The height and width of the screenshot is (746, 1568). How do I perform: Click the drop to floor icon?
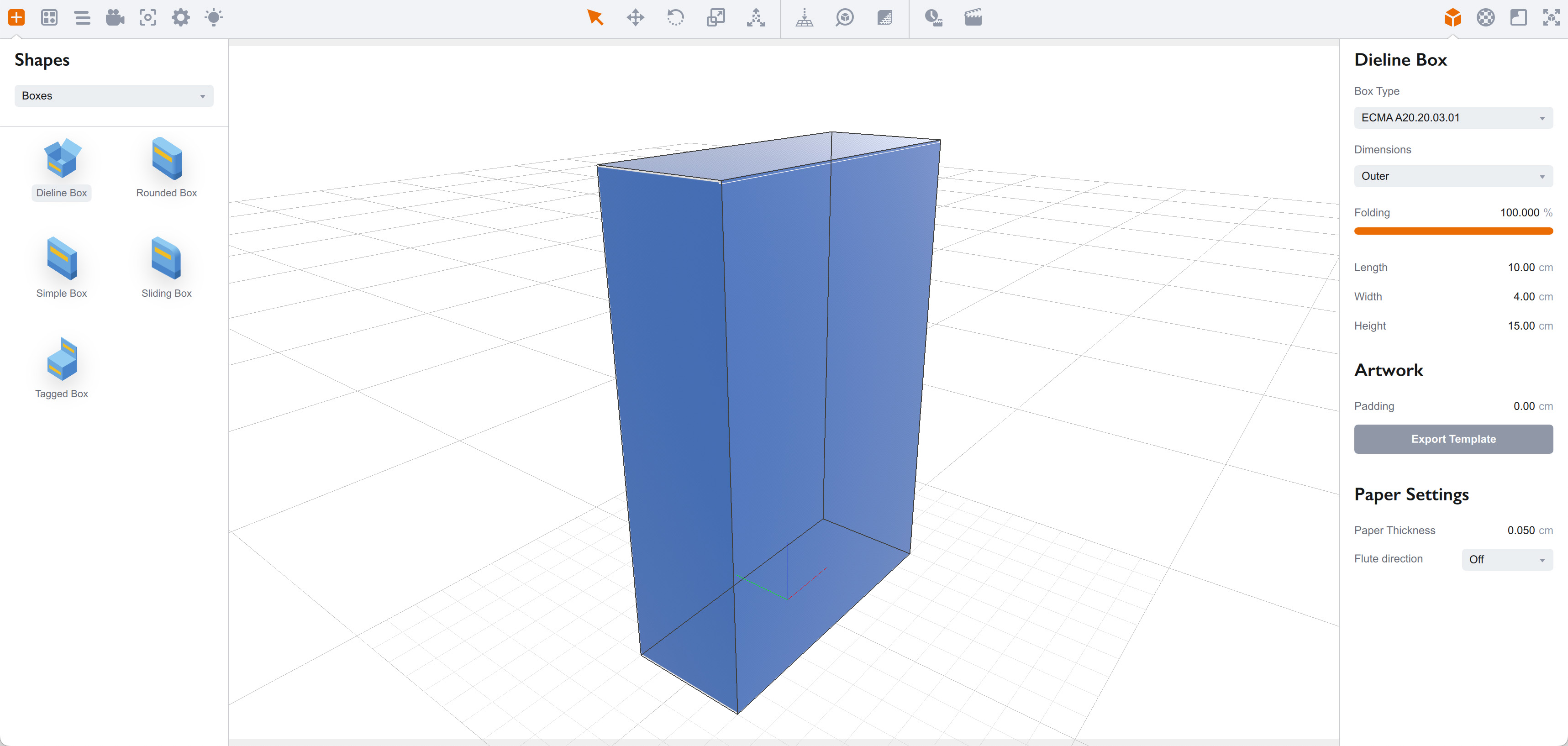tap(804, 17)
